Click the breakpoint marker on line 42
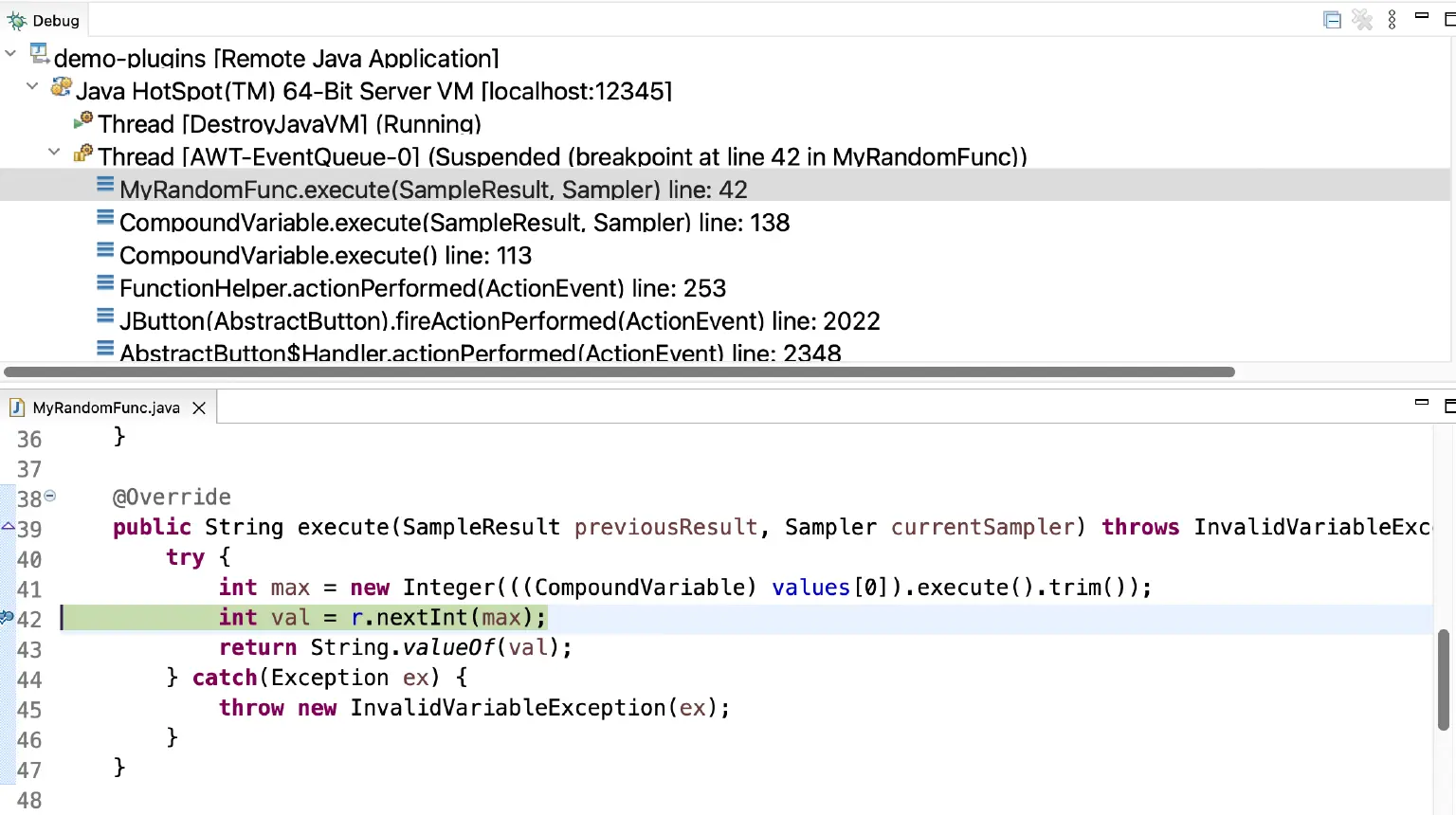Image resolution: width=1456 pixels, height=815 pixels. tap(7, 618)
